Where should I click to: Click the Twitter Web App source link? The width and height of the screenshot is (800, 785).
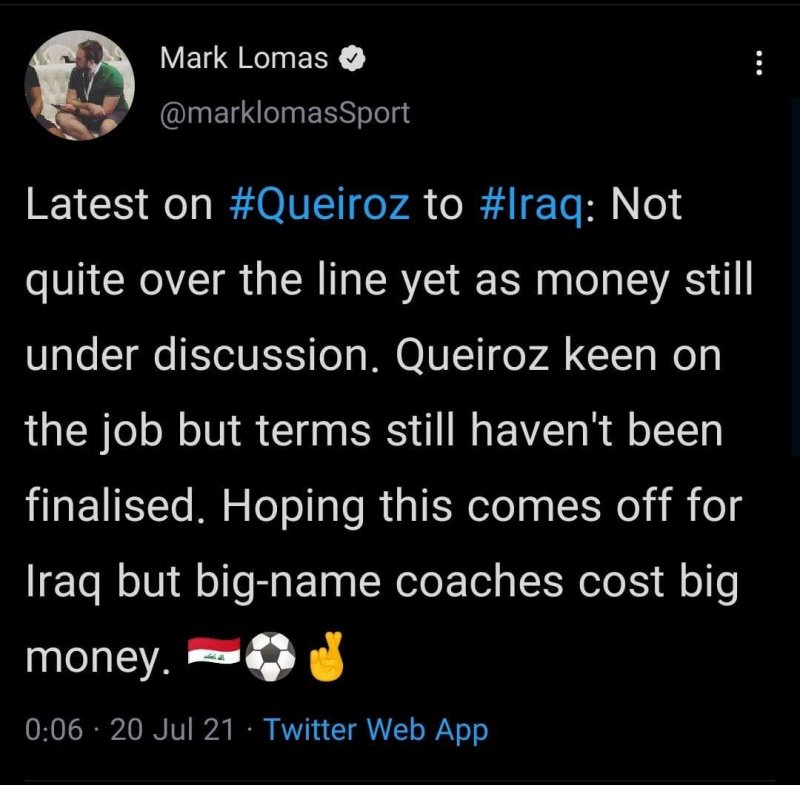[376, 730]
